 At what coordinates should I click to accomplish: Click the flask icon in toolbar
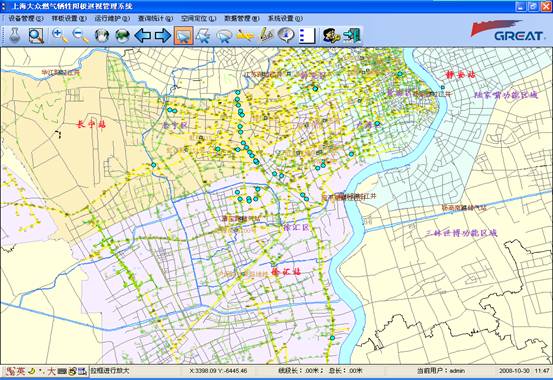[x=14, y=35]
